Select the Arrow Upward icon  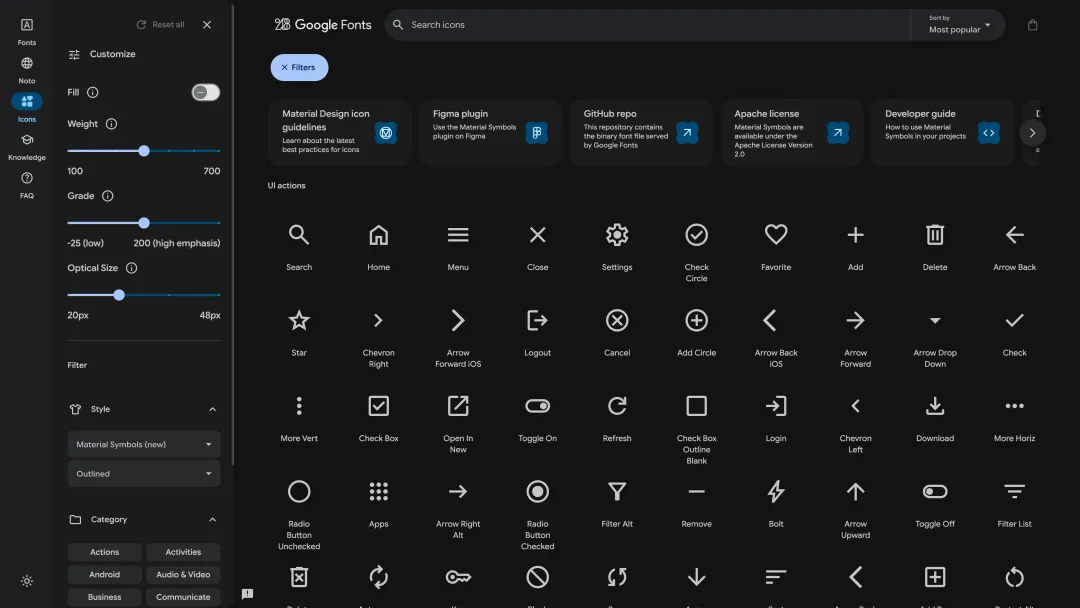855,492
